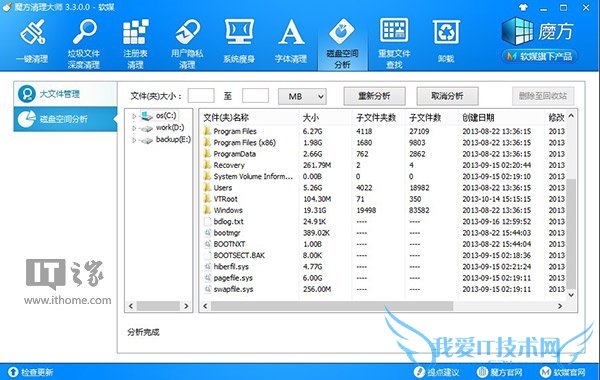Open the MB size unit dropdown
600x380 pixels.
point(302,96)
